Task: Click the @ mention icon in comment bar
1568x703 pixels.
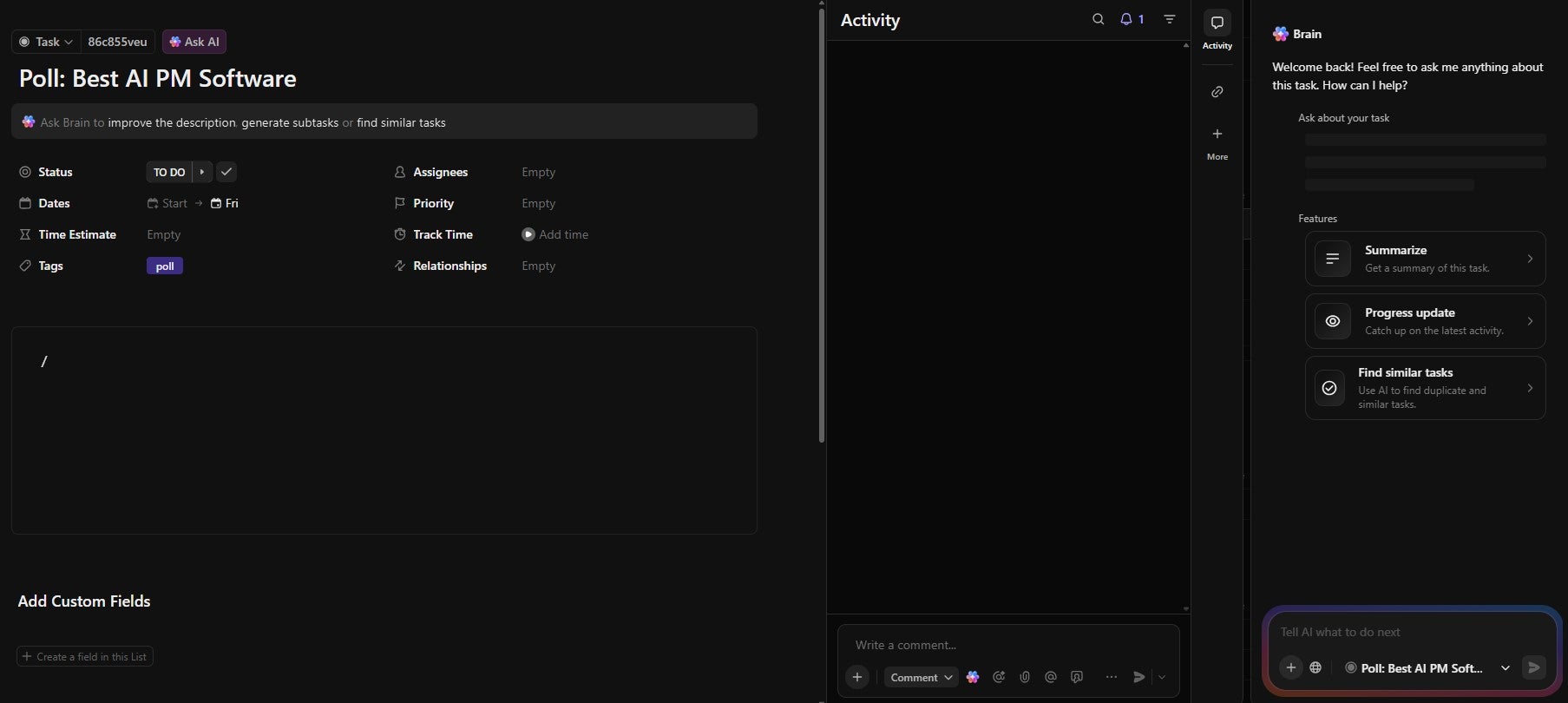Action: (x=1051, y=677)
